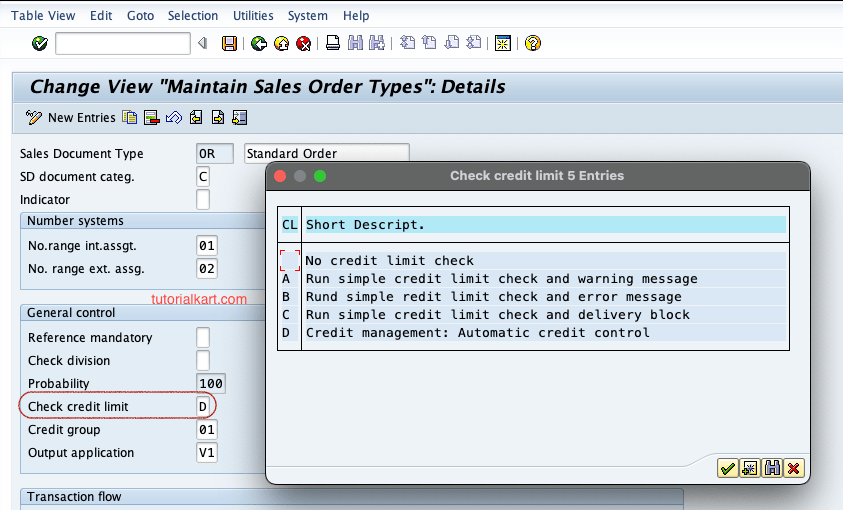Open the Help menu
This screenshot has width=843, height=510.
(x=356, y=16)
